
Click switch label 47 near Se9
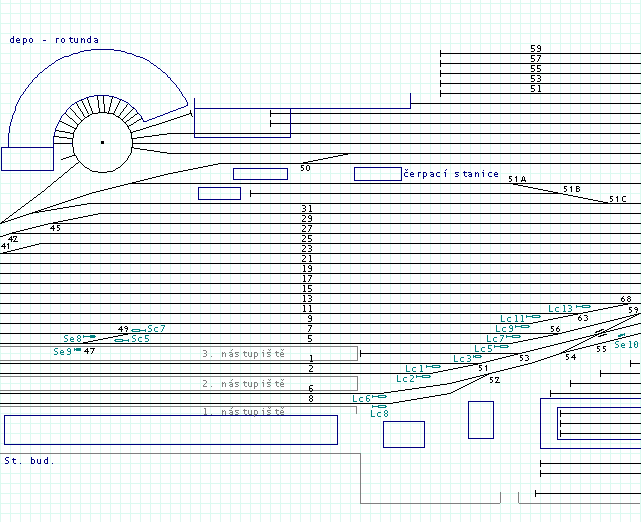pos(90,351)
